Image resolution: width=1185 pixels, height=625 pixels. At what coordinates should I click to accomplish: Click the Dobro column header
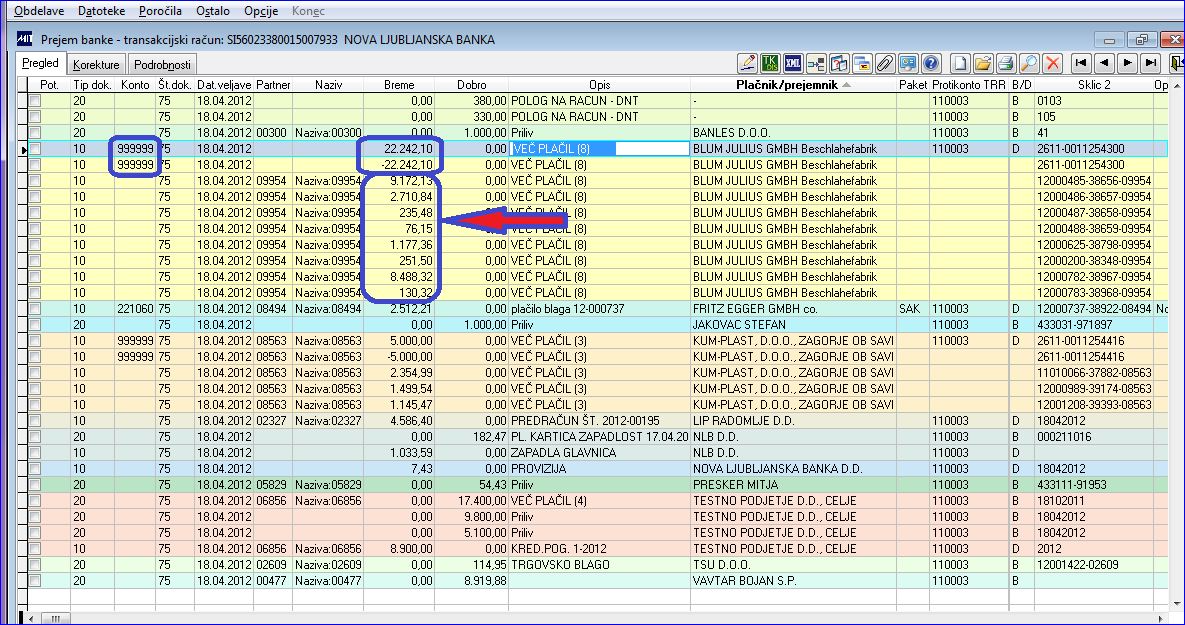[471, 85]
